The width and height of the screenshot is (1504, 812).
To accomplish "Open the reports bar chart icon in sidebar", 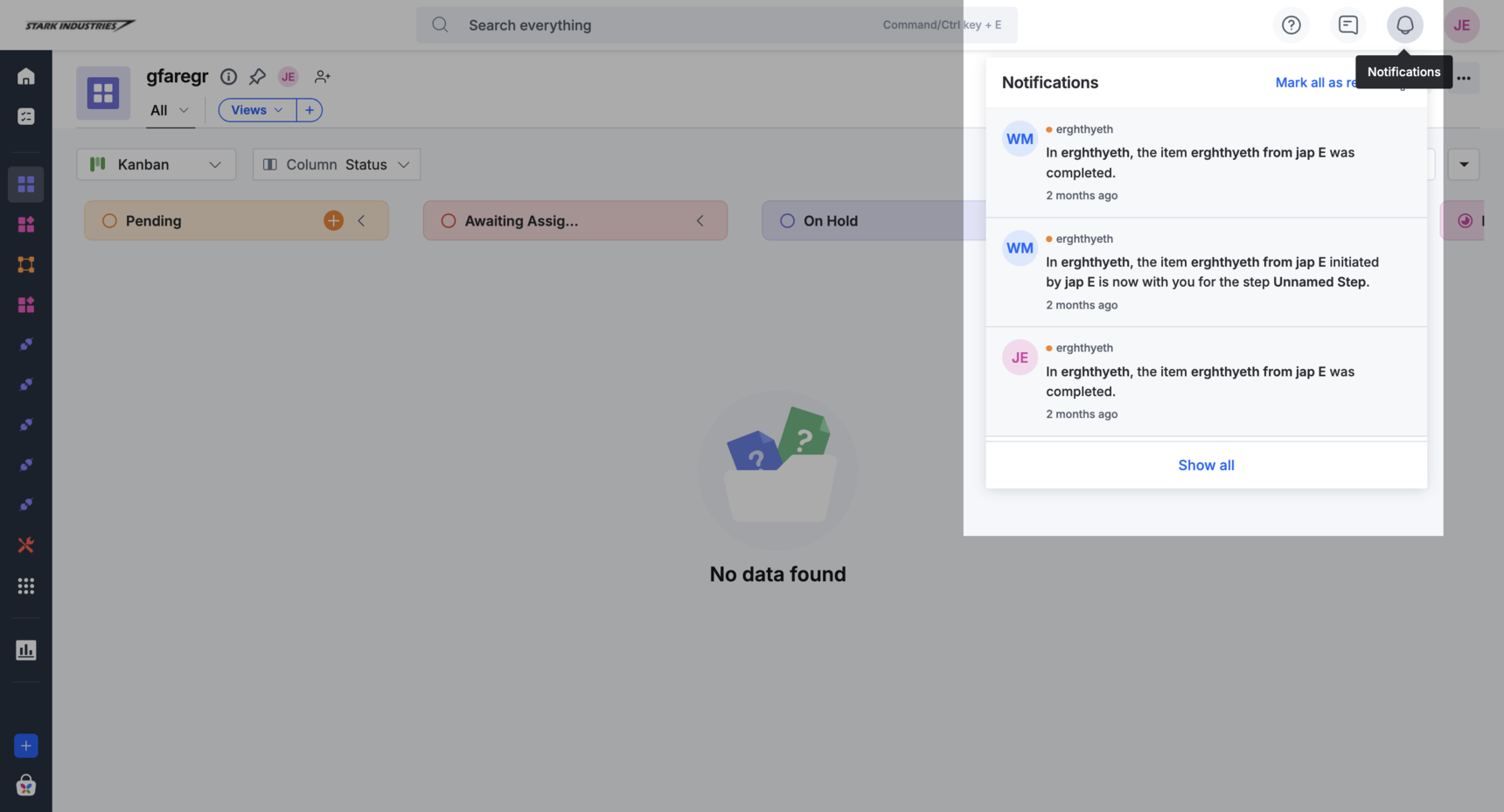I will point(26,650).
